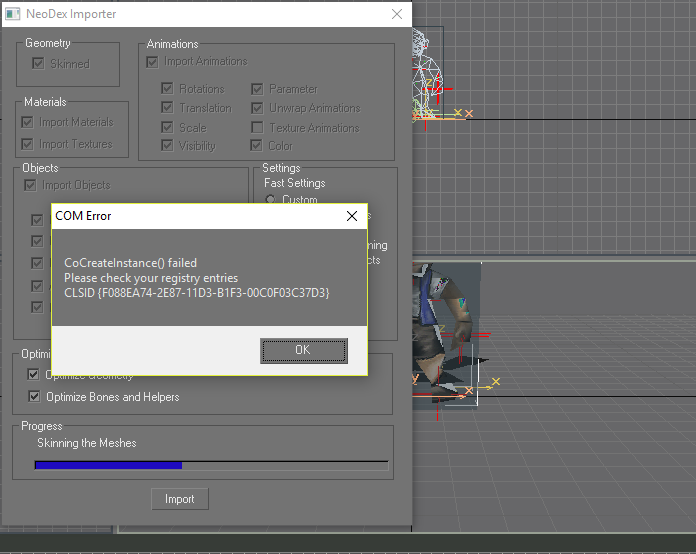Toggle Unwrap Animations checkbox
The image size is (696, 554).
[x=257, y=108]
